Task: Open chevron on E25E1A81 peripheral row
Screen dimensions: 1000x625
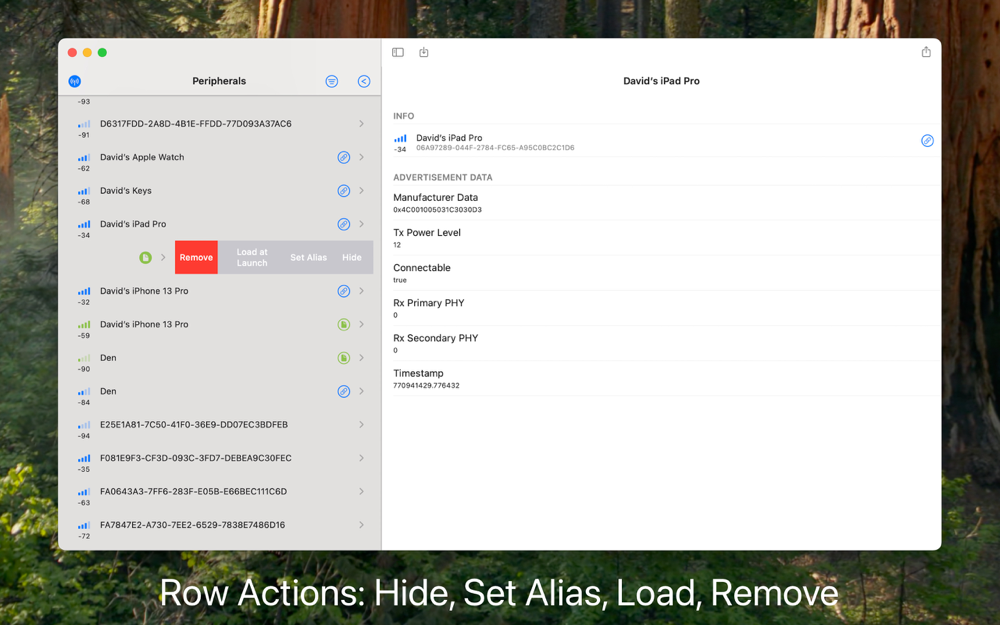Action: click(362, 425)
